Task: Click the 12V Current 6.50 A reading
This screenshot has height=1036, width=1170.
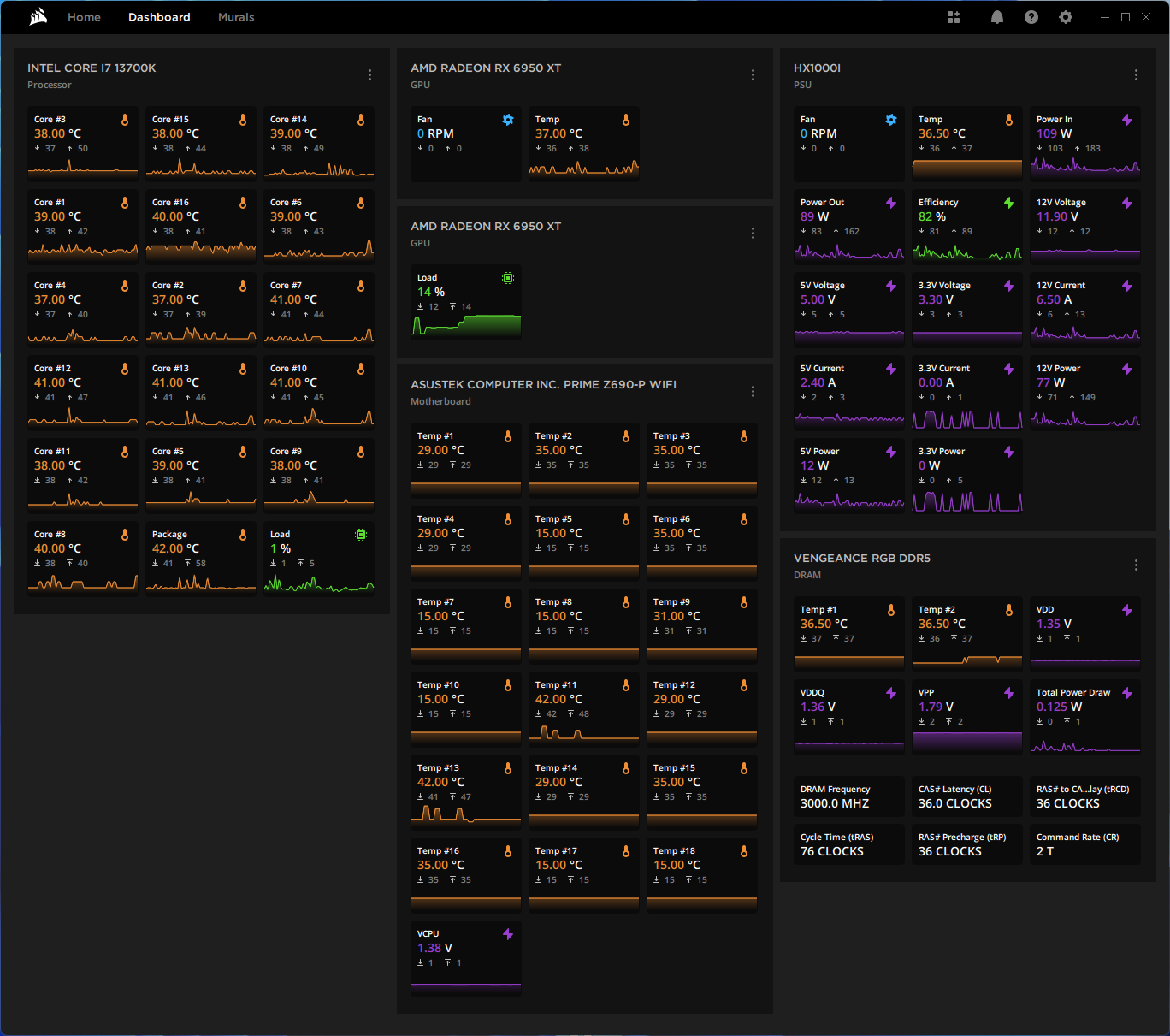Action: coord(1054,299)
